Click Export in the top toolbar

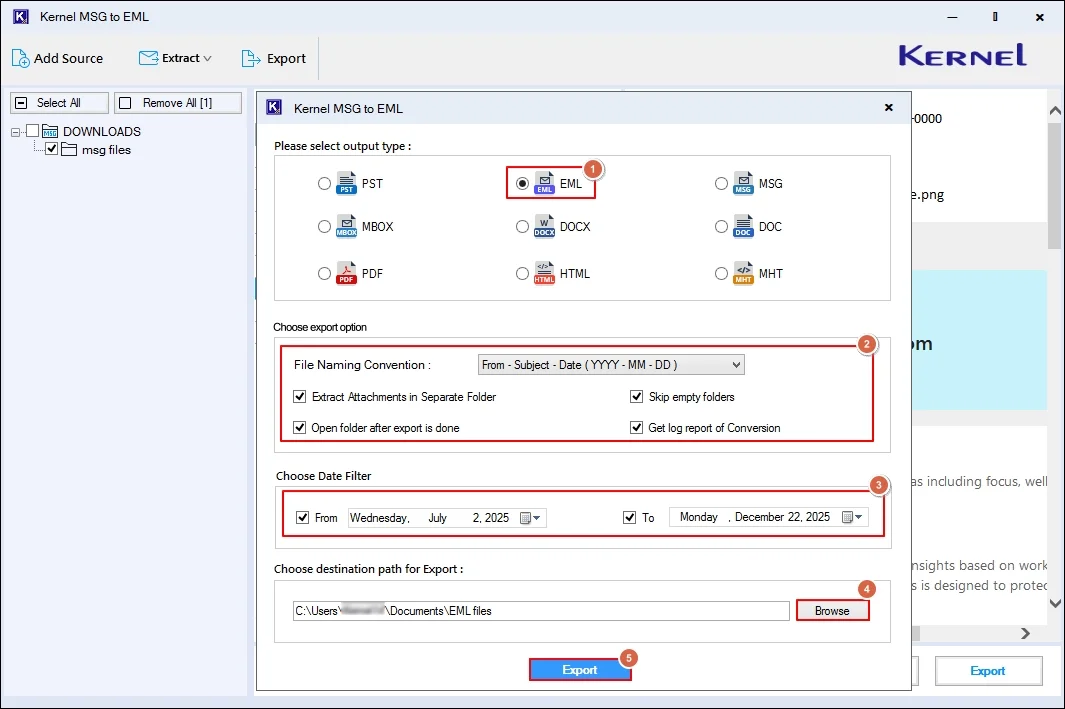click(x=274, y=58)
